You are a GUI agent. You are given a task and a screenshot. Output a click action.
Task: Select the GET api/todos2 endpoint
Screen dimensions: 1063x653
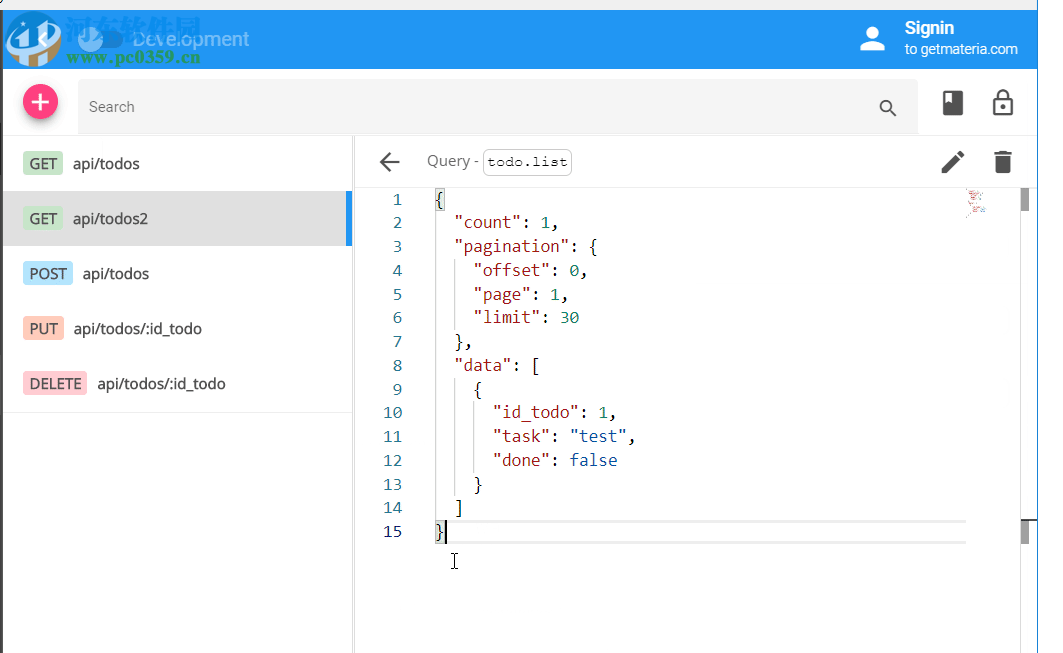(x=110, y=219)
